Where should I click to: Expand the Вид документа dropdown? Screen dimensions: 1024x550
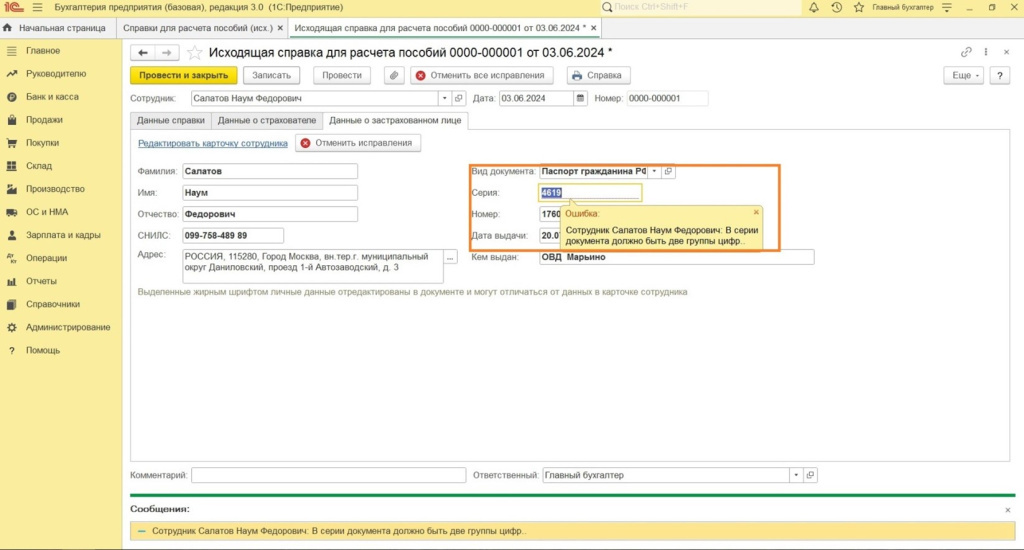pyautogui.click(x=654, y=171)
